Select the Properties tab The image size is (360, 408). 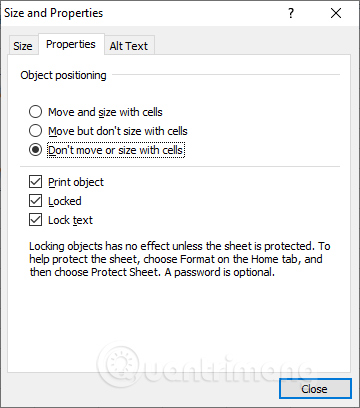[x=71, y=44]
